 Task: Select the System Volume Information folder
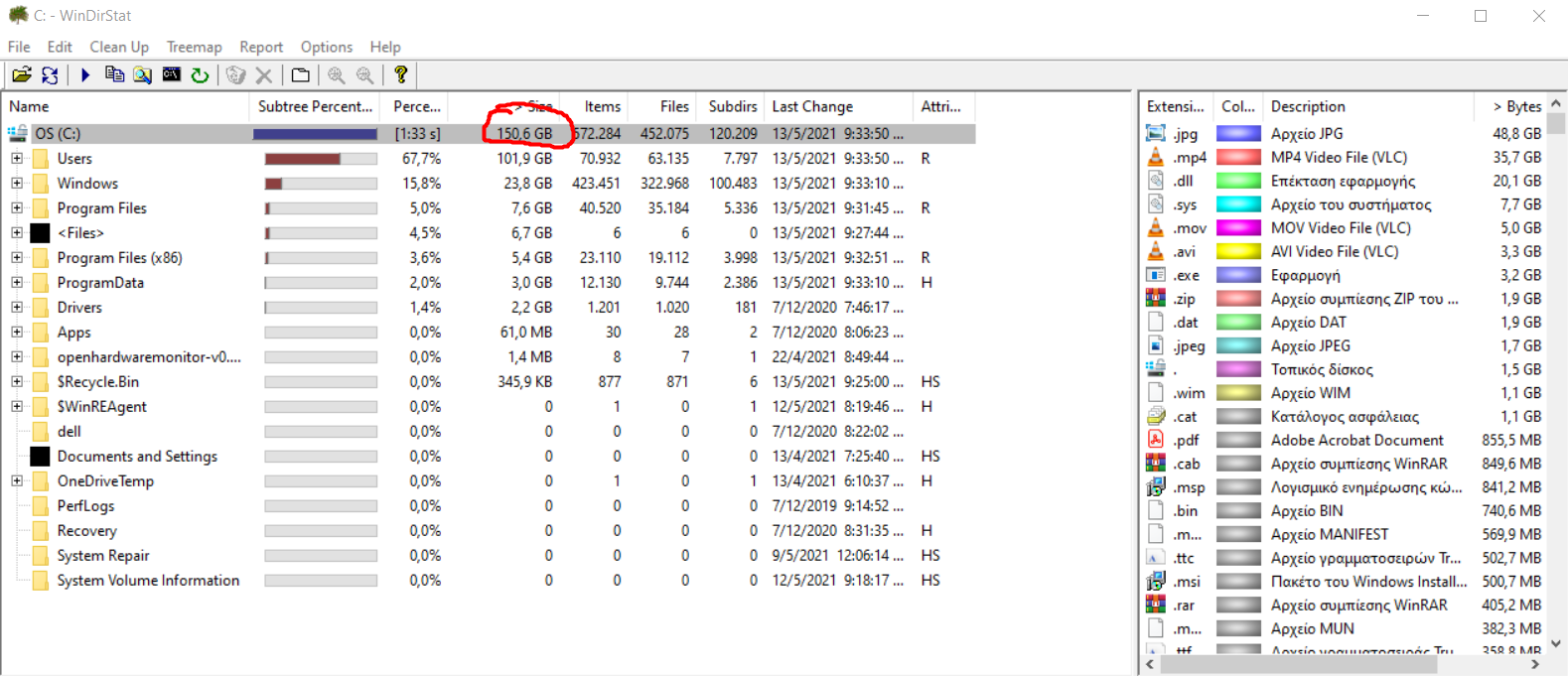pos(148,581)
